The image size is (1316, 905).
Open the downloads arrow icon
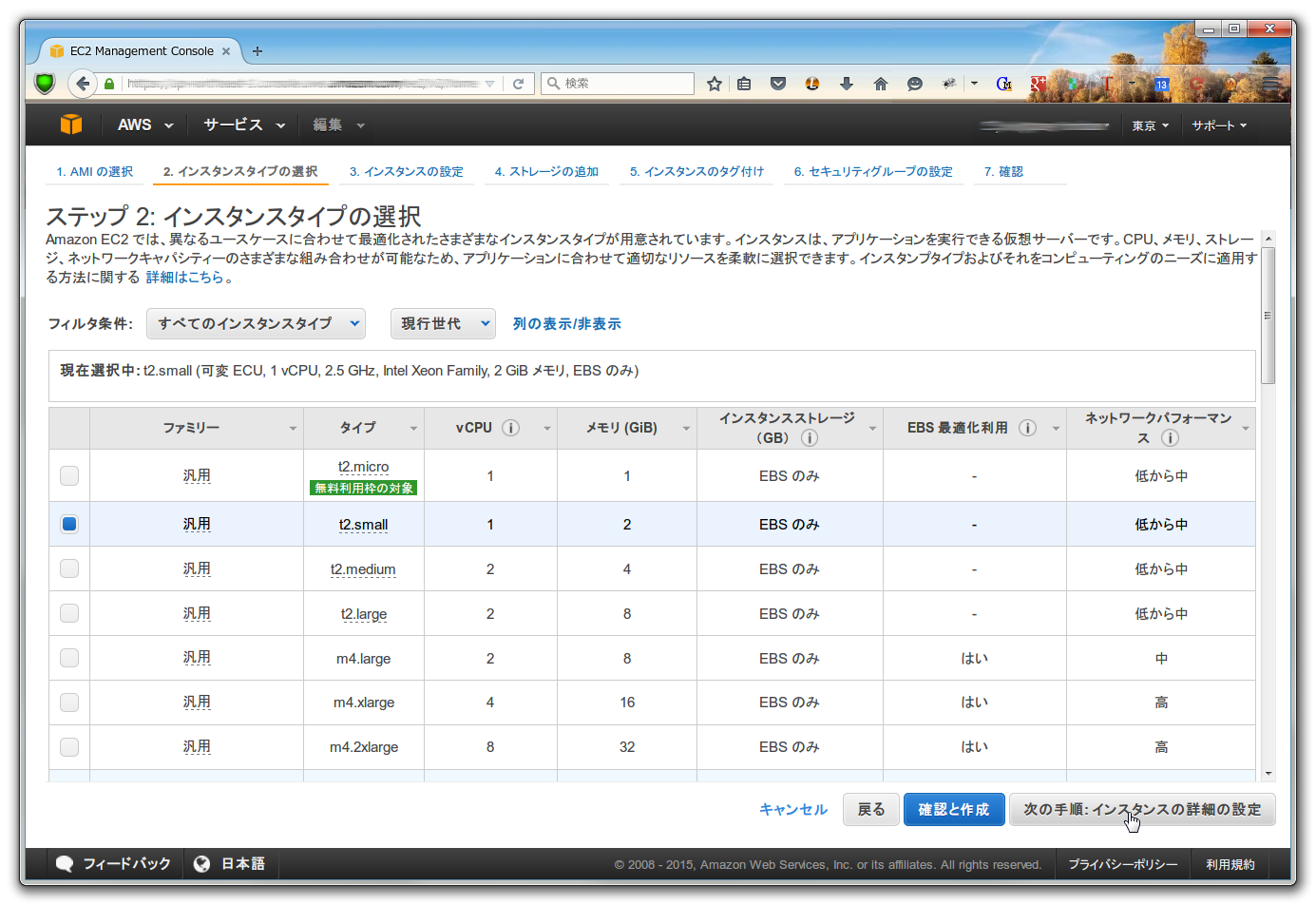click(847, 84)
